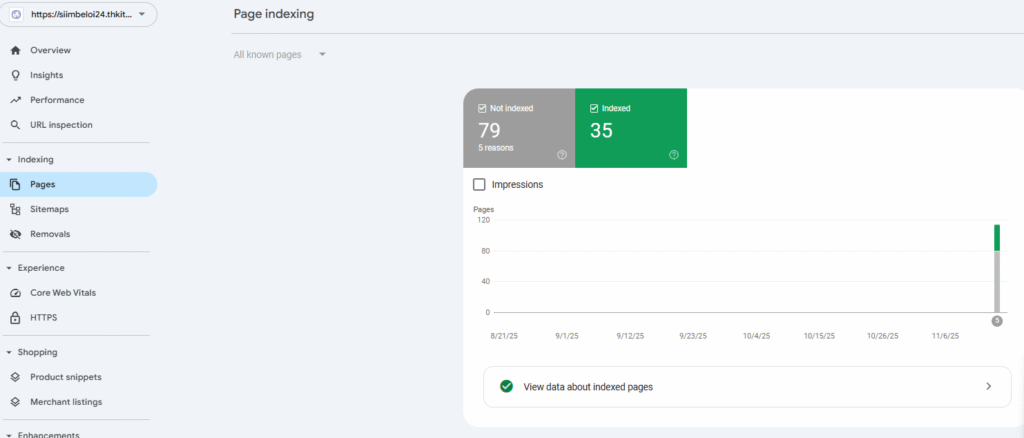Click the HTTPS padlock icon
Screen dimensions: 1024x438
15,318
